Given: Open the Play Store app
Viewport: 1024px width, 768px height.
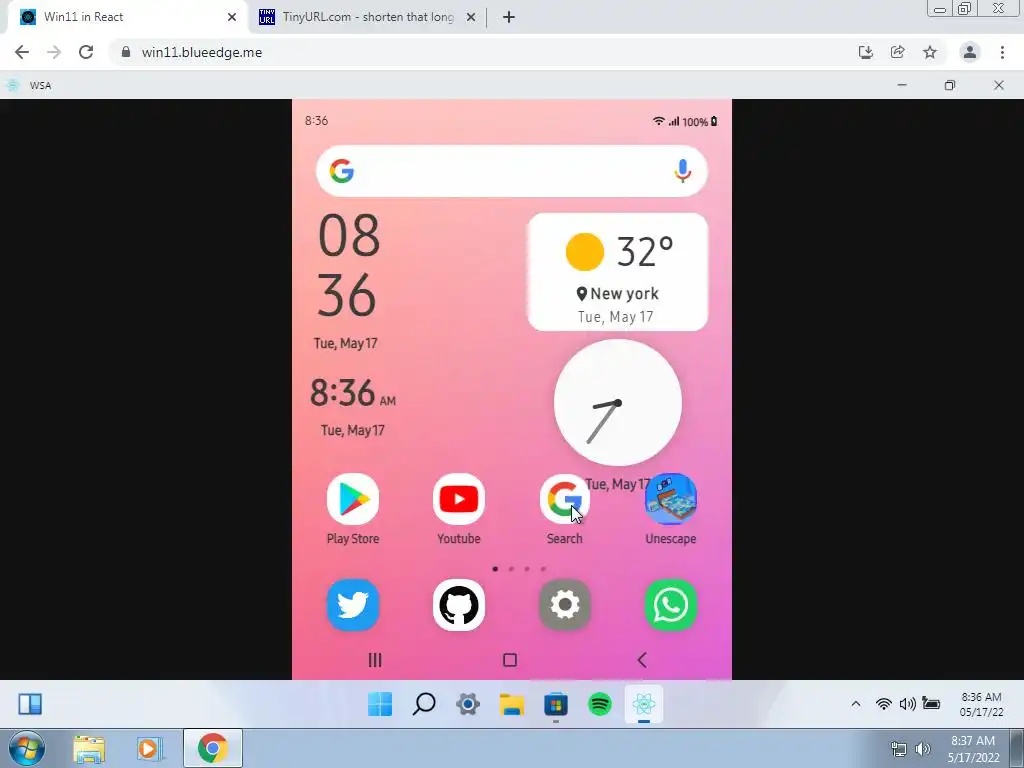Looking at the screenshot, I should 353,500.
